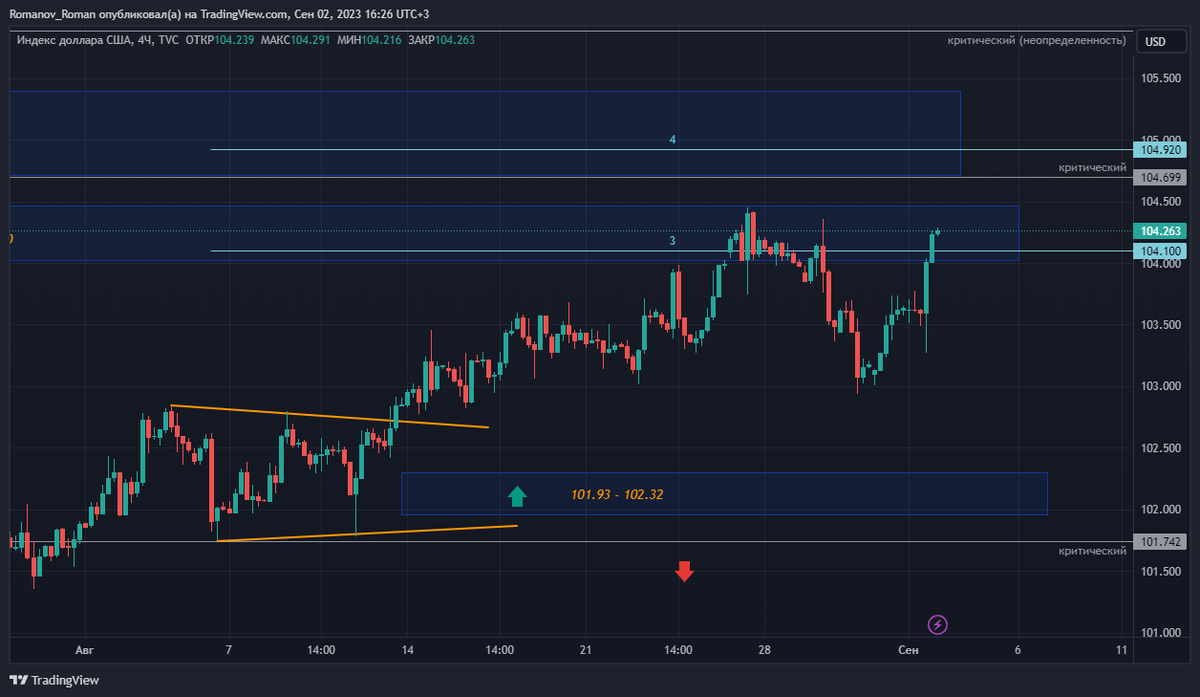Image resolution: width=1200 pixels, height=697 pixels.
Task: Click the 28 date on time axis
Action: click(764, 650)
